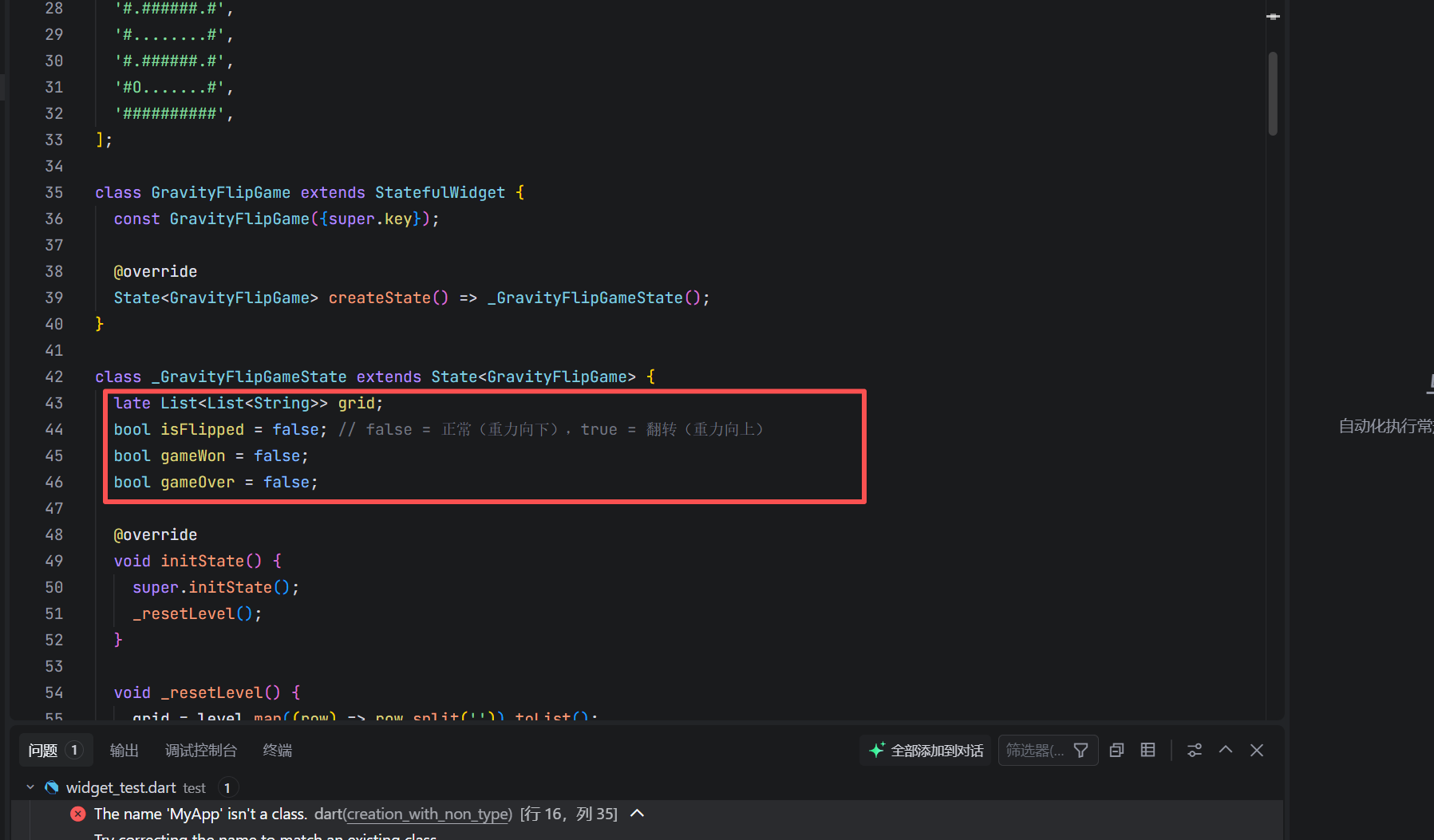Click createState method name

tap(380, 298)
